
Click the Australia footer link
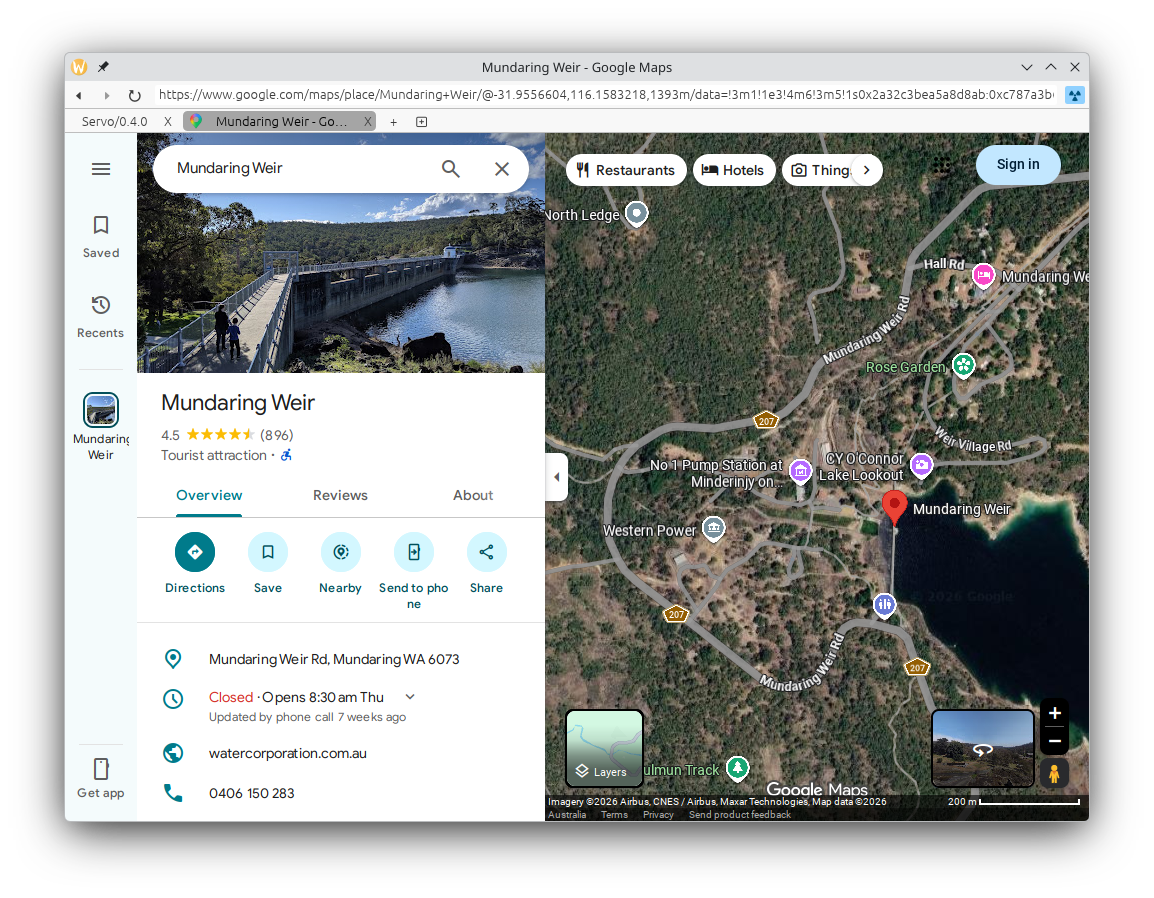point(567,815)
